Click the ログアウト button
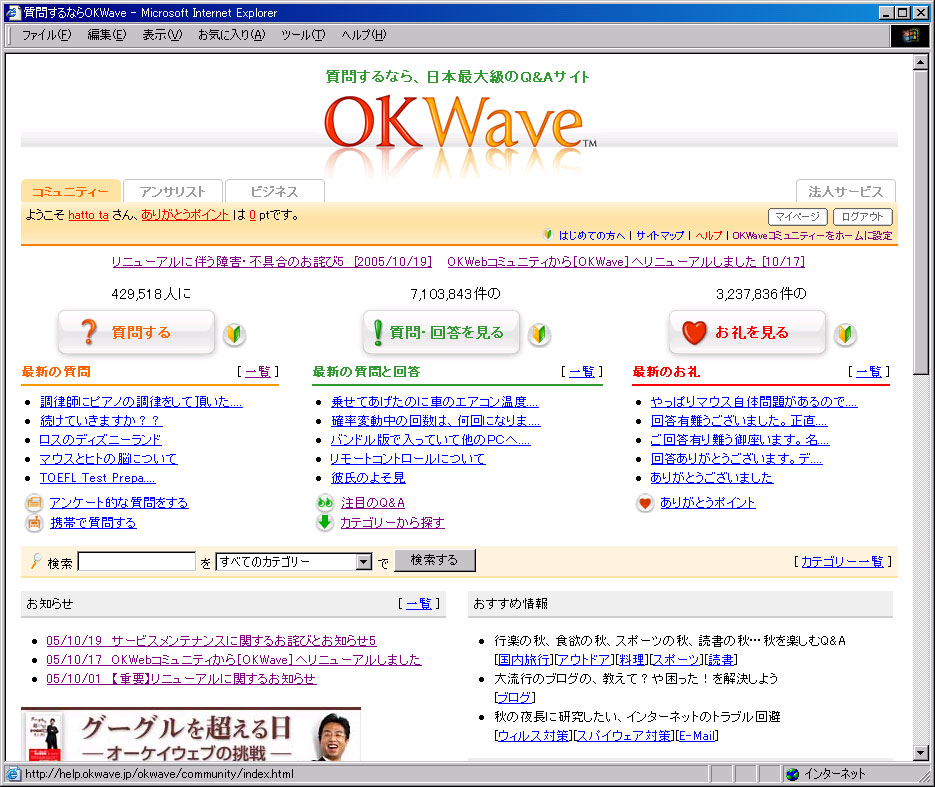This screenshot has width=935, height=787. 862,217
